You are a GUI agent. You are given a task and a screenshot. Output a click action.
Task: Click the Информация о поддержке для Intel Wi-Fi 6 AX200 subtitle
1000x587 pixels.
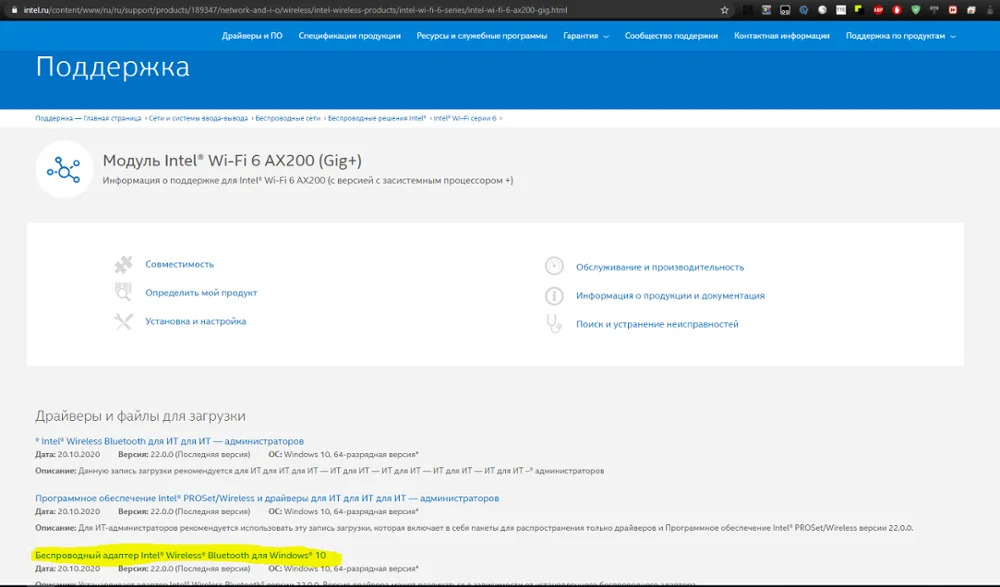307,181
